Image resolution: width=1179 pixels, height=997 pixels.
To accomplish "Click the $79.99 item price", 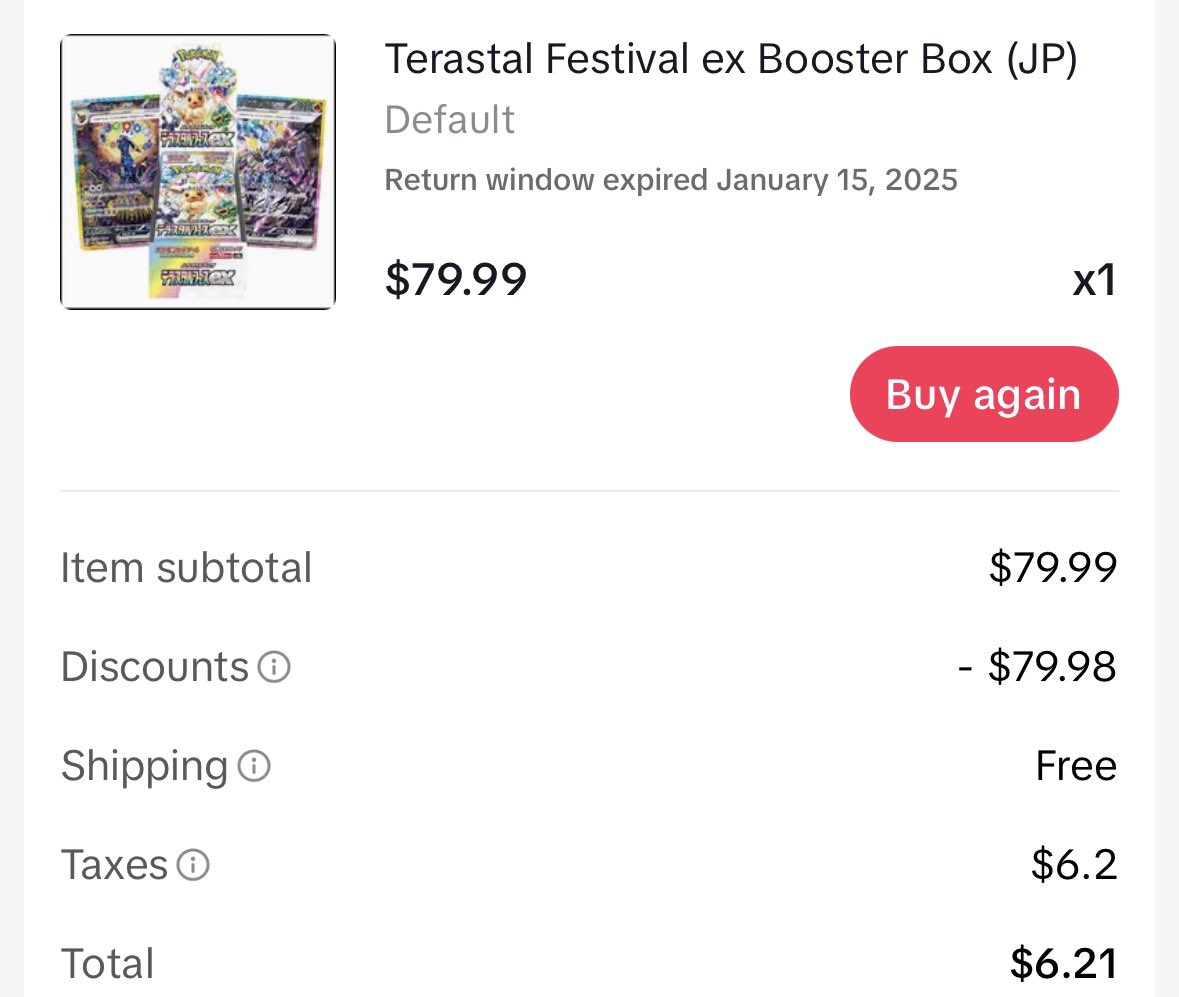I will 456,279.
